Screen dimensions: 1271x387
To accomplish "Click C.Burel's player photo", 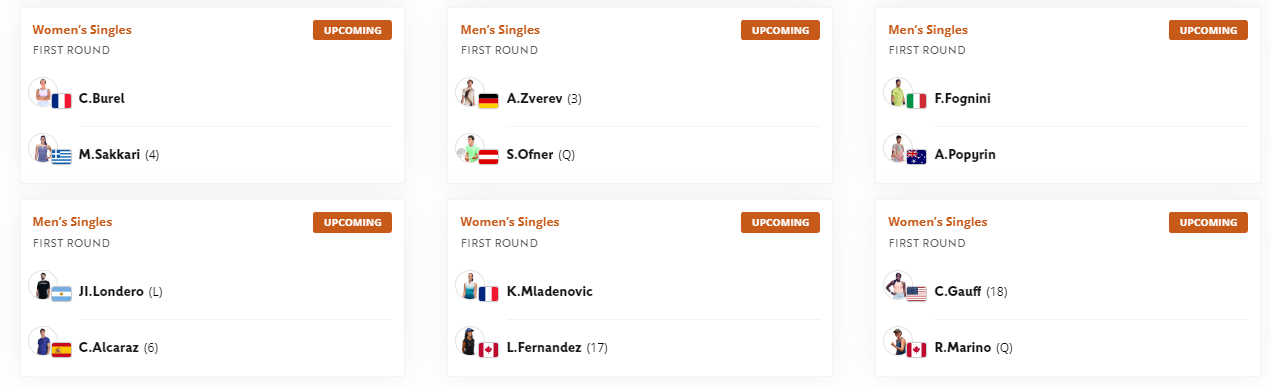I will pyautogui.click(x=41, y=93).
